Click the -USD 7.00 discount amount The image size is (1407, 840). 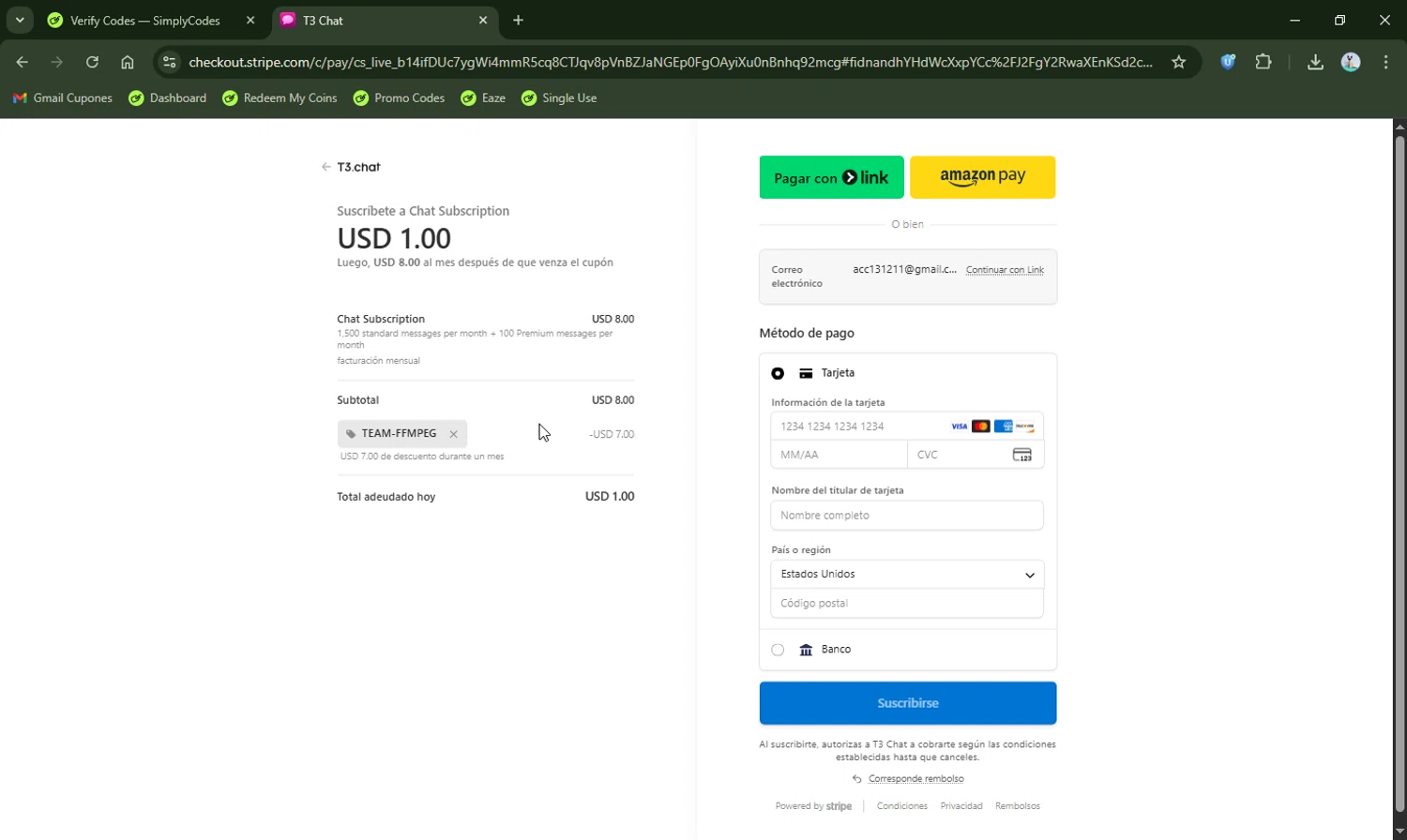pos(612,434)
